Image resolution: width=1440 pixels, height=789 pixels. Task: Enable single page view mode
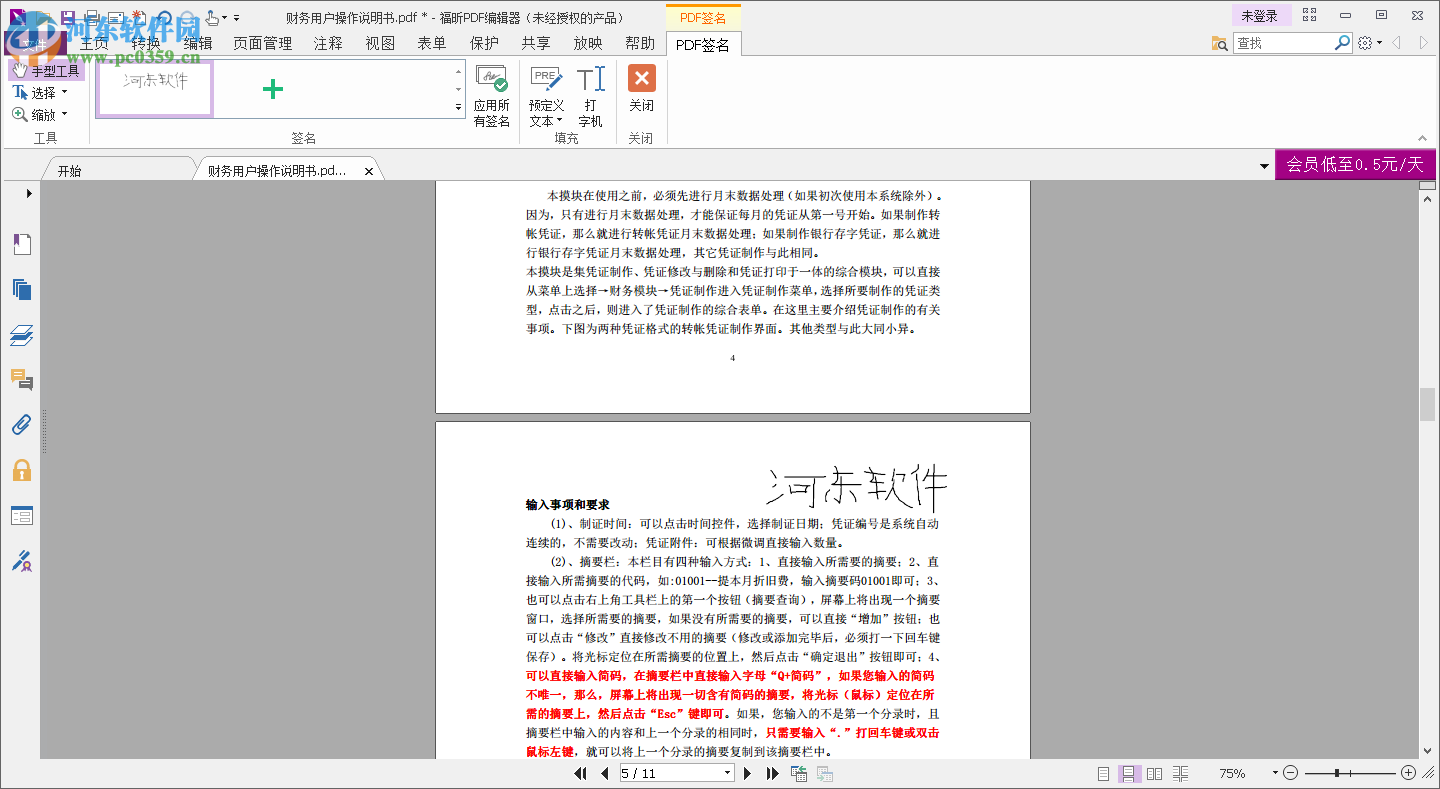tap(1104, 773)
